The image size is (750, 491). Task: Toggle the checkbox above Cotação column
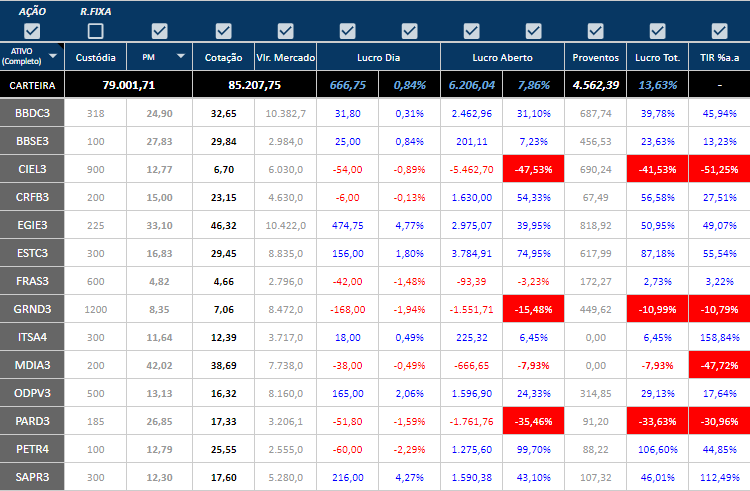[x=223, y=31]
